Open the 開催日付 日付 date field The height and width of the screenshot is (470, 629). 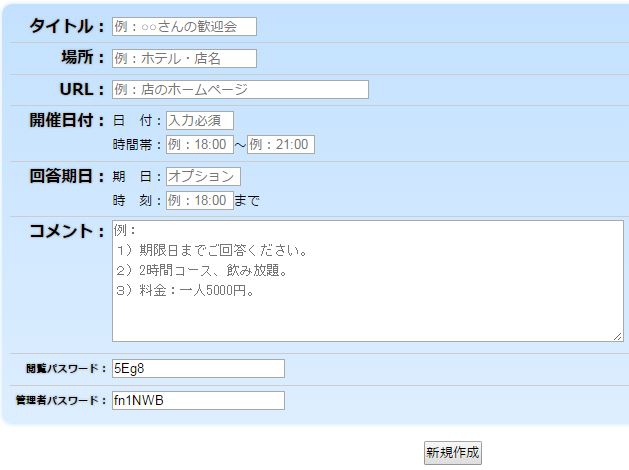coord(200,121)
